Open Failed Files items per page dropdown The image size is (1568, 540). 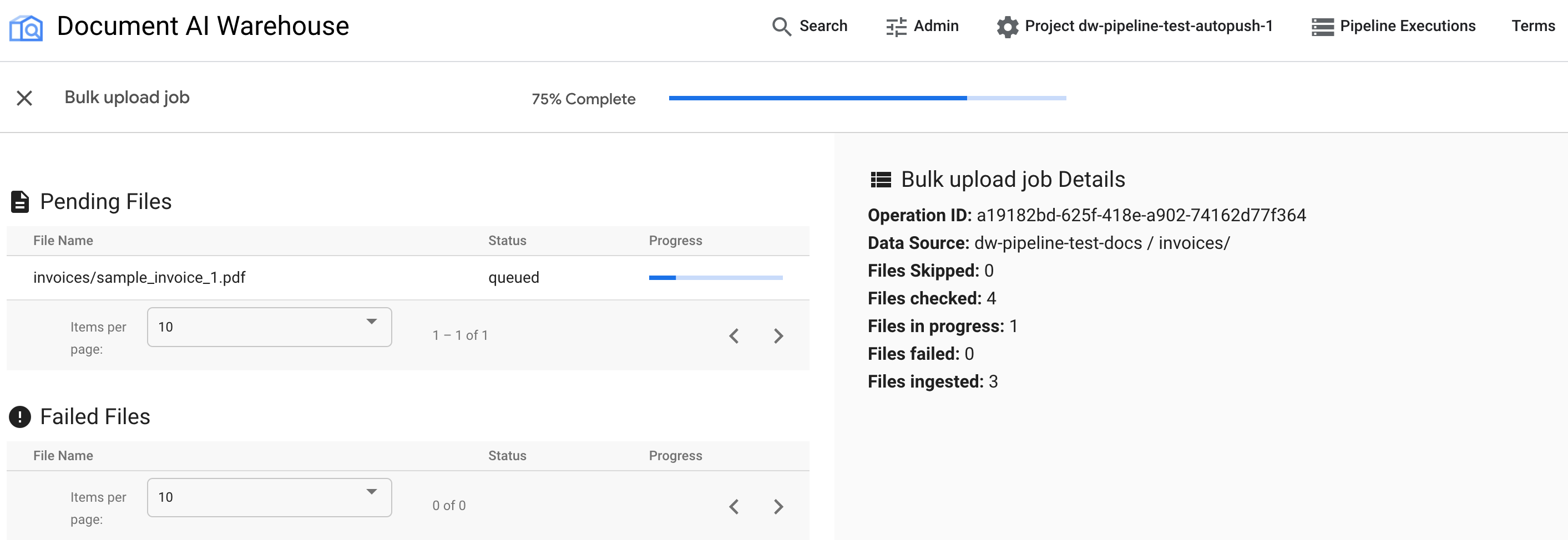[x=269, y=497]
